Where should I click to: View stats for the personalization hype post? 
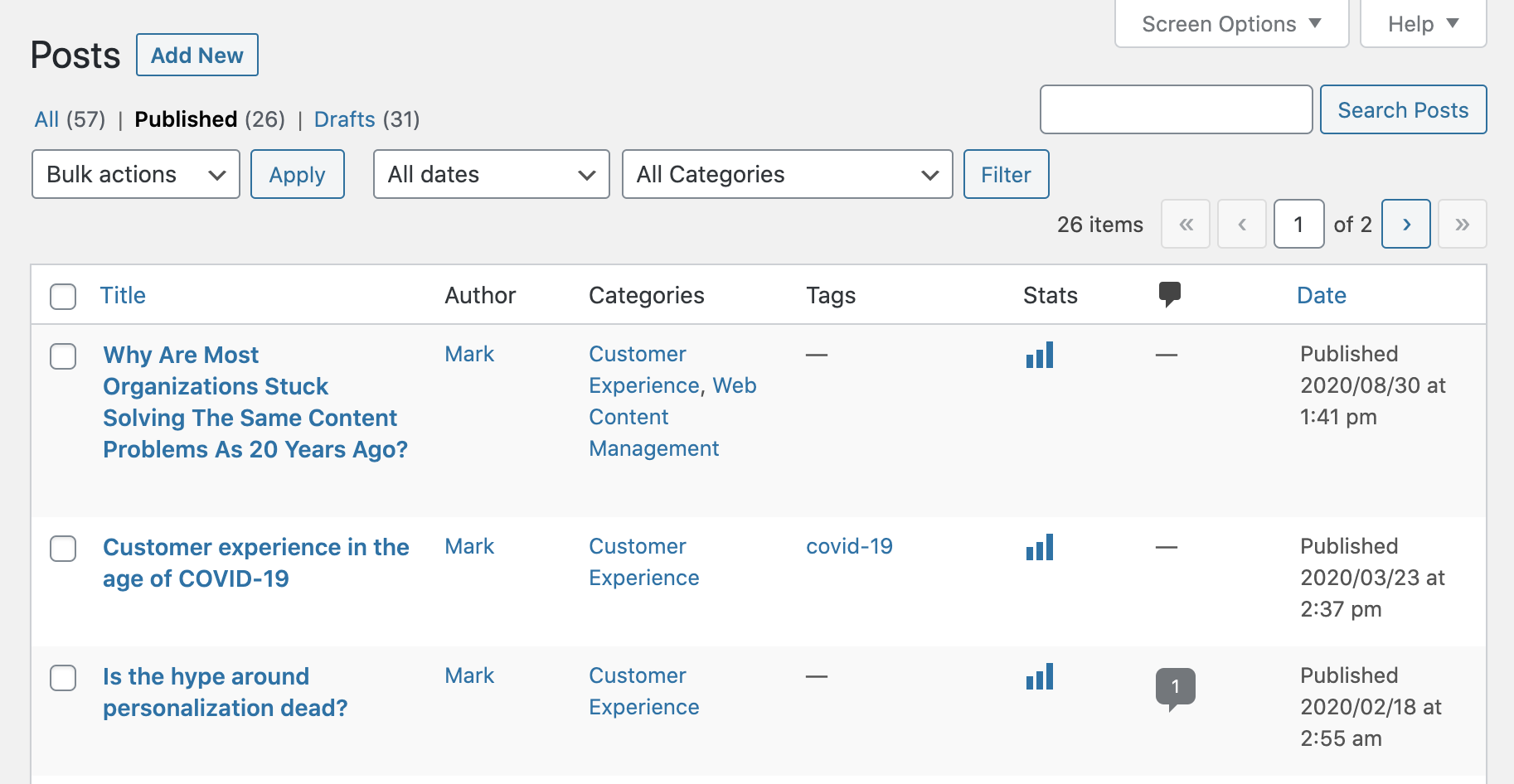click(x=1039, y=676)
